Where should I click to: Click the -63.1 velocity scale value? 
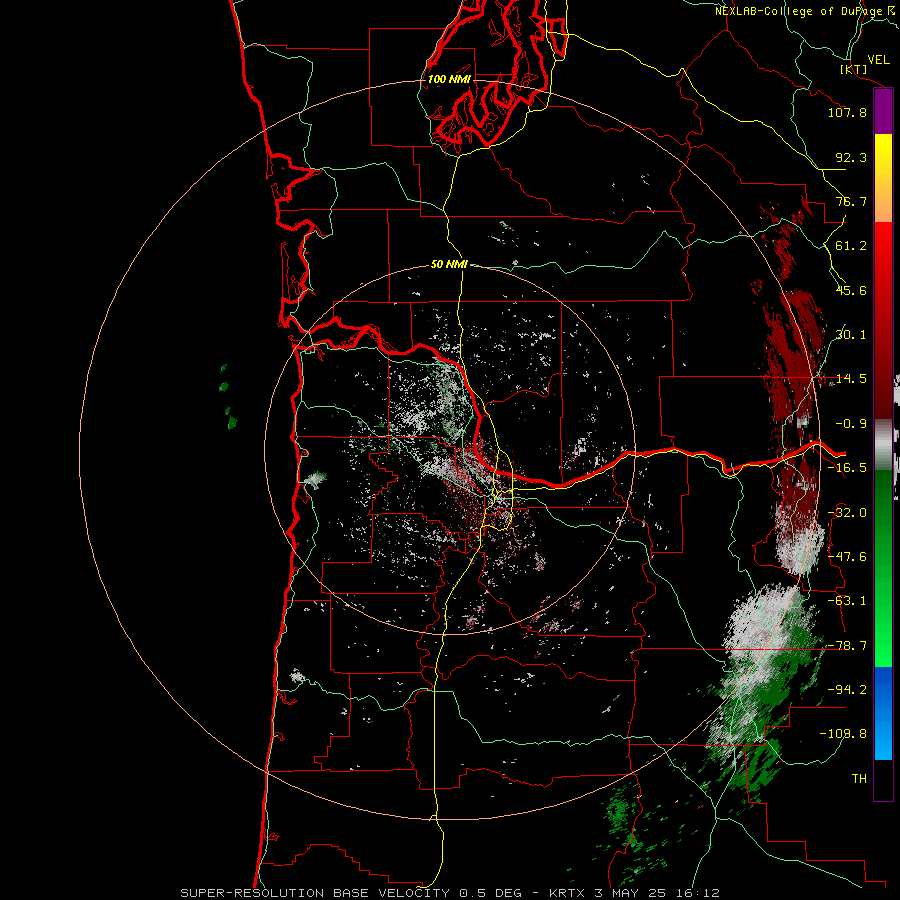tap(847, 601)
